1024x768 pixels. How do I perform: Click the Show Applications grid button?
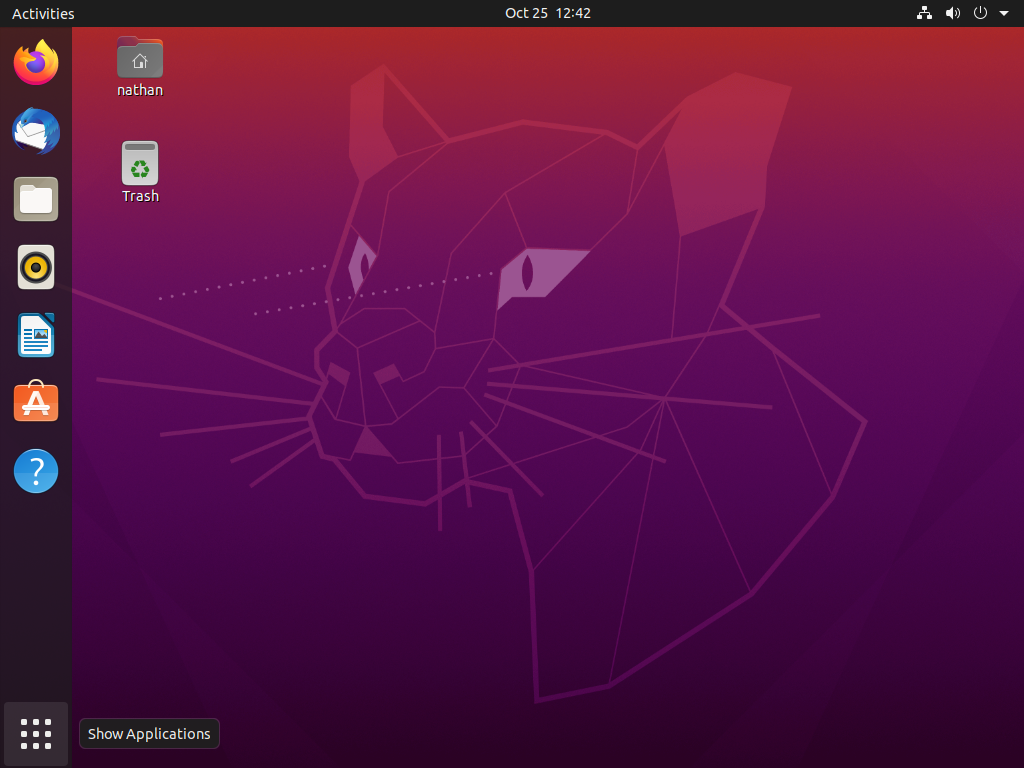pyautogui.click(x=36, y=734)
